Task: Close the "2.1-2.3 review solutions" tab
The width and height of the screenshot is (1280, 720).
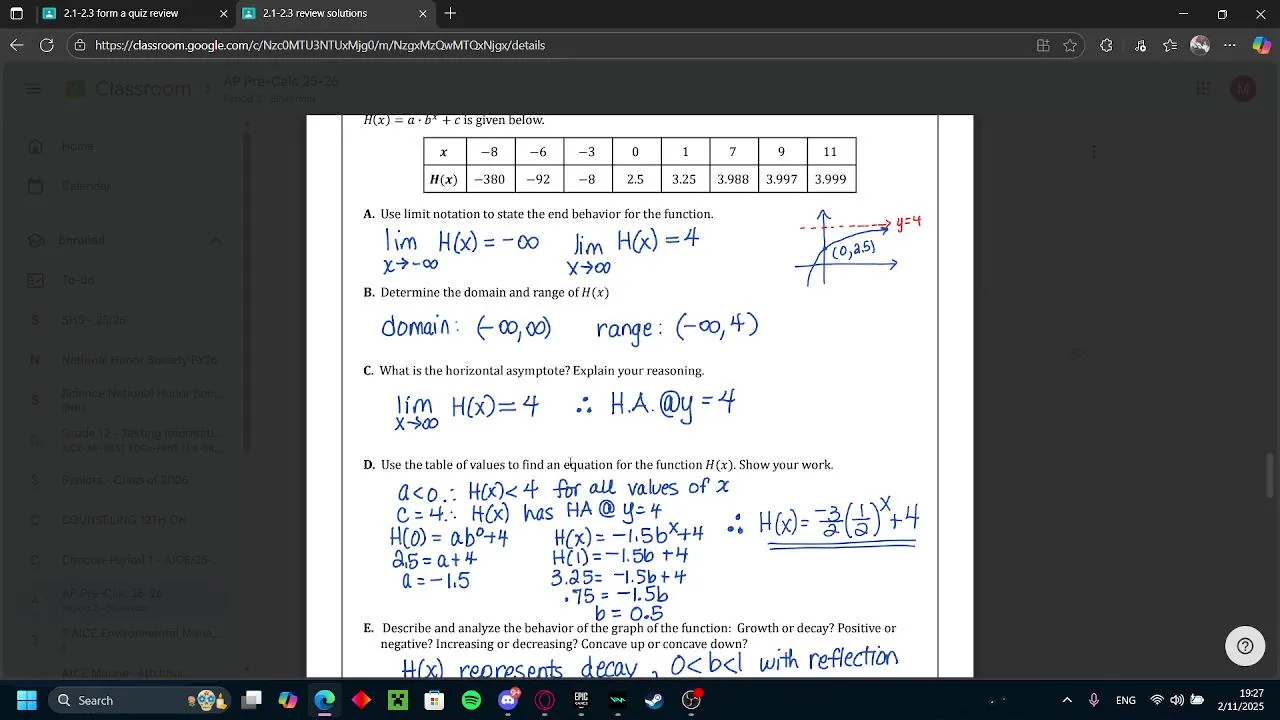Action: (423, 14)
